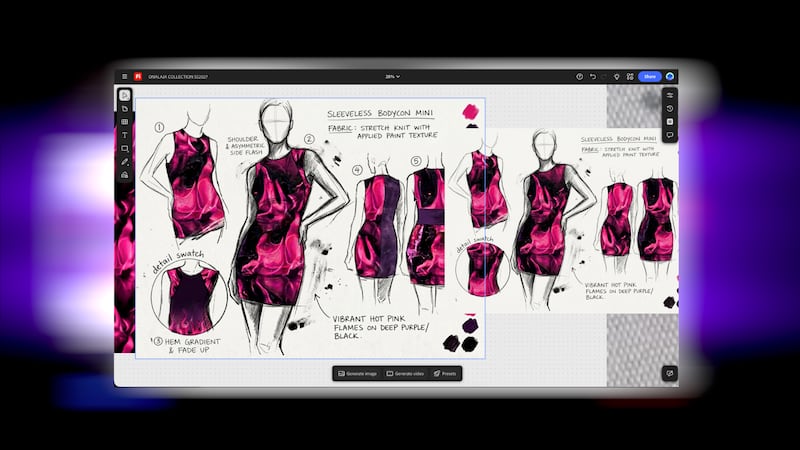Viewport: 800px width, 450px height.
Task: Open the properties sliders panel icon
Action: [x=670, y=95]
